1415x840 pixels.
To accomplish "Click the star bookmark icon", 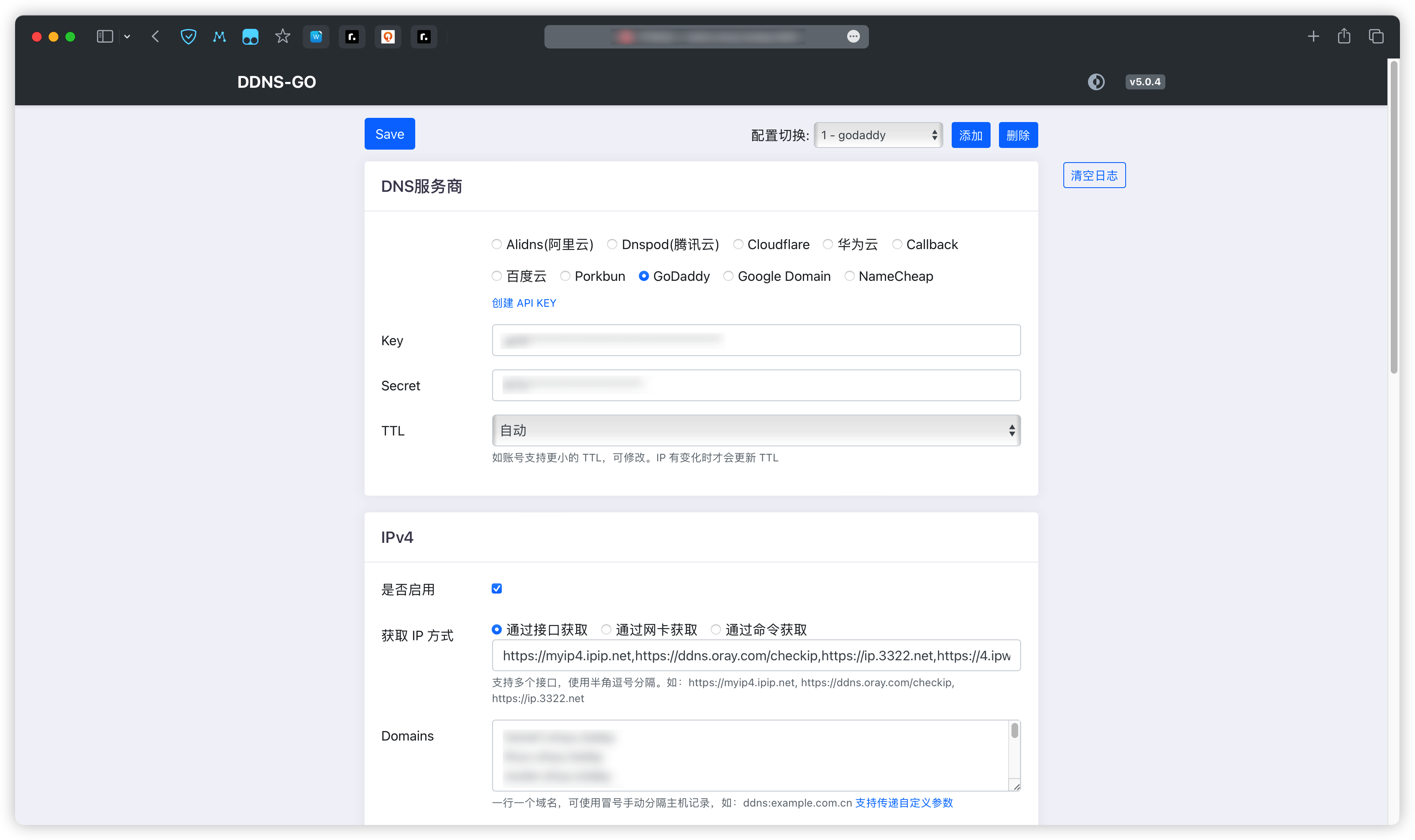I will coord(283,37).
